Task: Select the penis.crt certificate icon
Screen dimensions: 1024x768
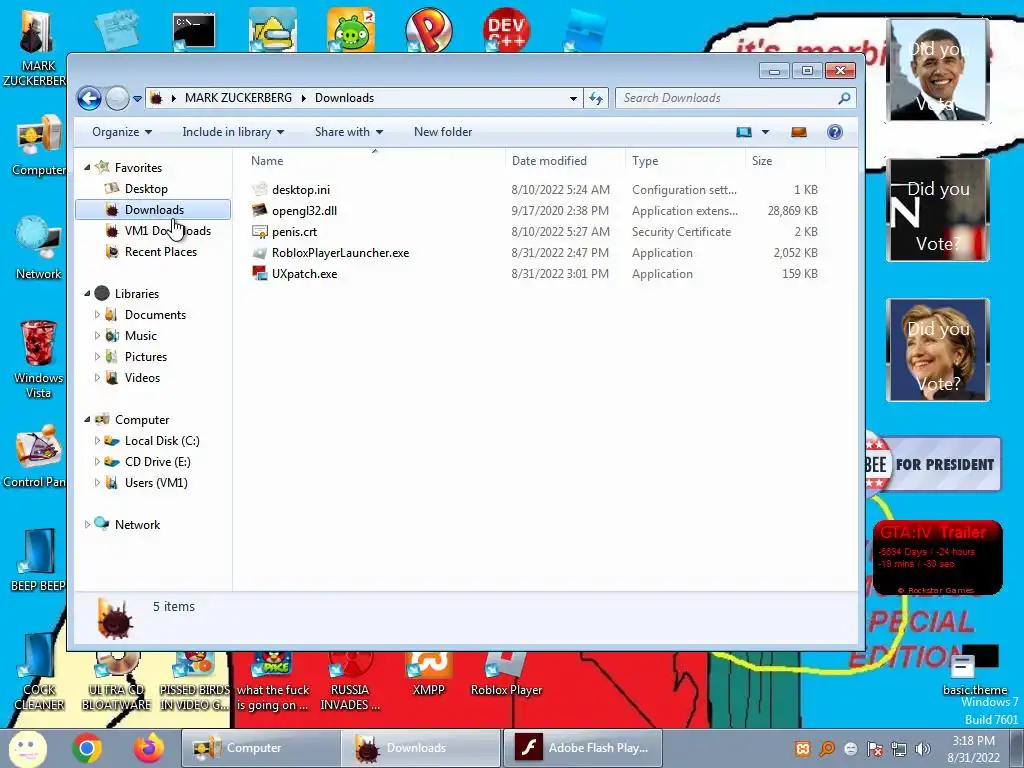Action: pyautogui.click(x=260, y=232)
